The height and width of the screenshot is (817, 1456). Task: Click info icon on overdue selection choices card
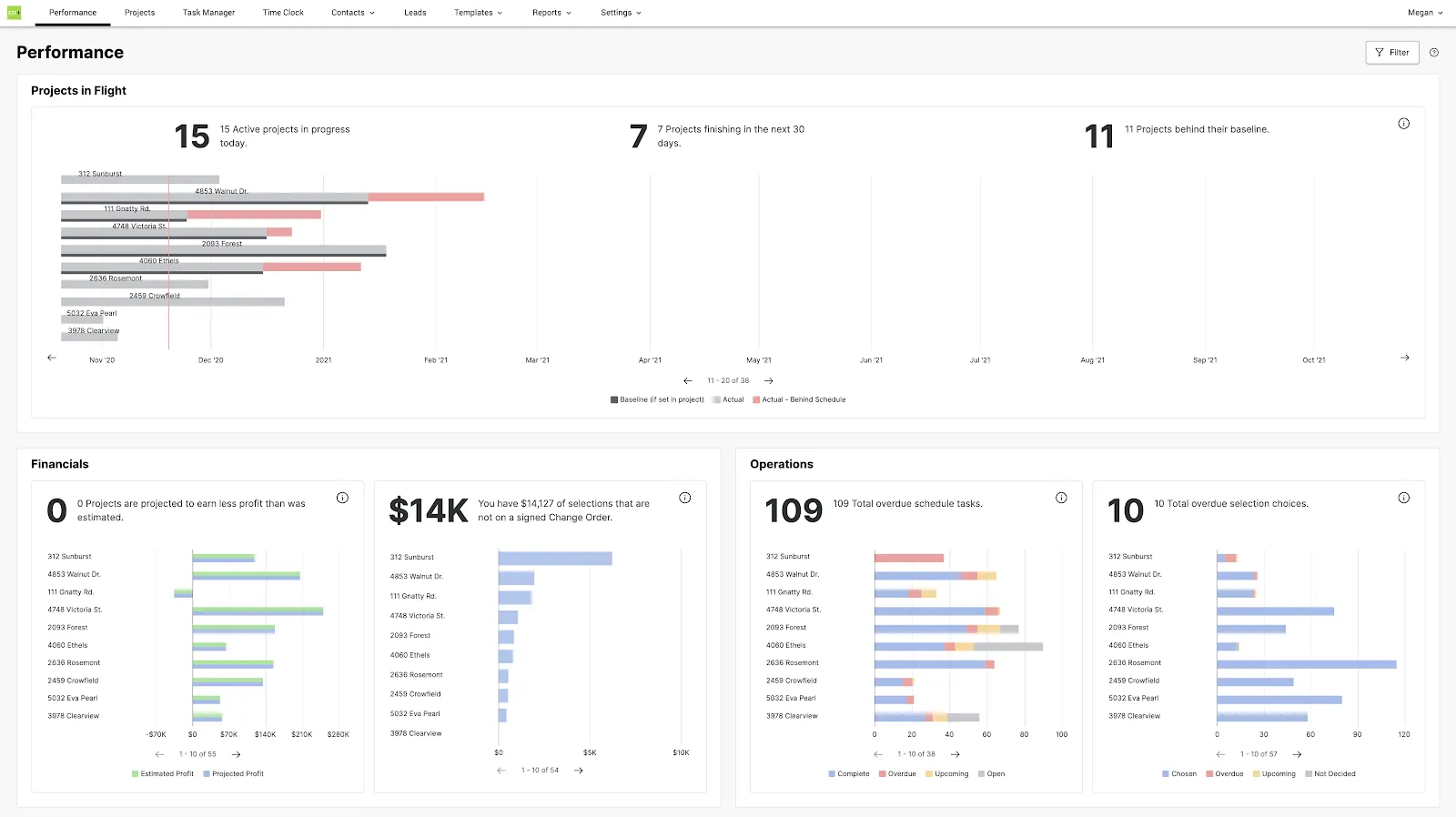[x=1404, y=498]
